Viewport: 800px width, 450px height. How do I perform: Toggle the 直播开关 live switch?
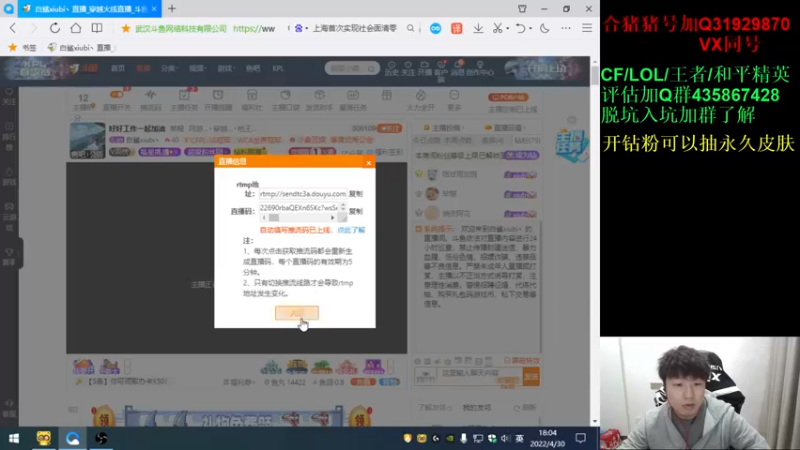coord(117,100)
